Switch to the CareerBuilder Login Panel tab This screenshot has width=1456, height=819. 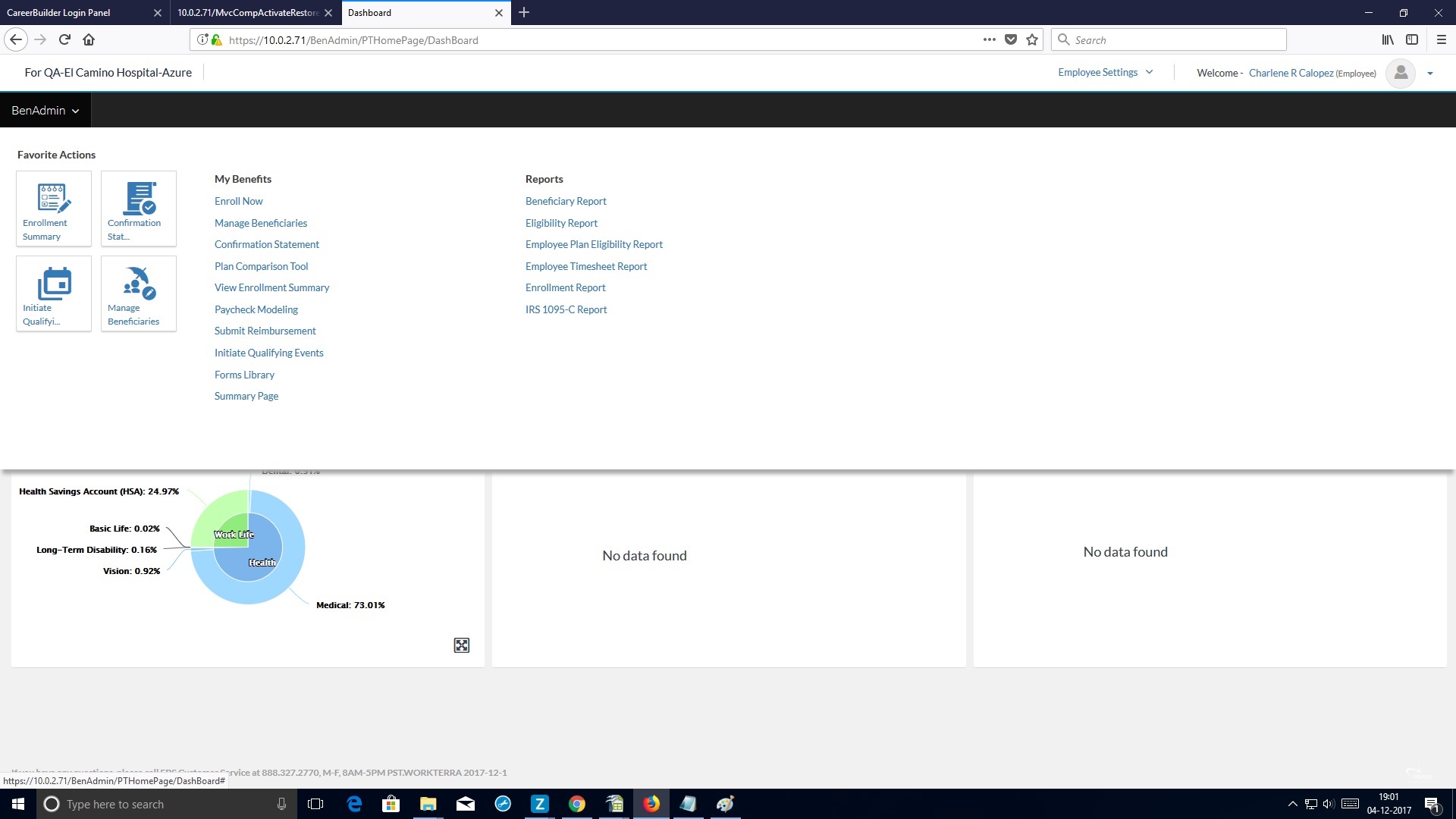pos(59,13)
